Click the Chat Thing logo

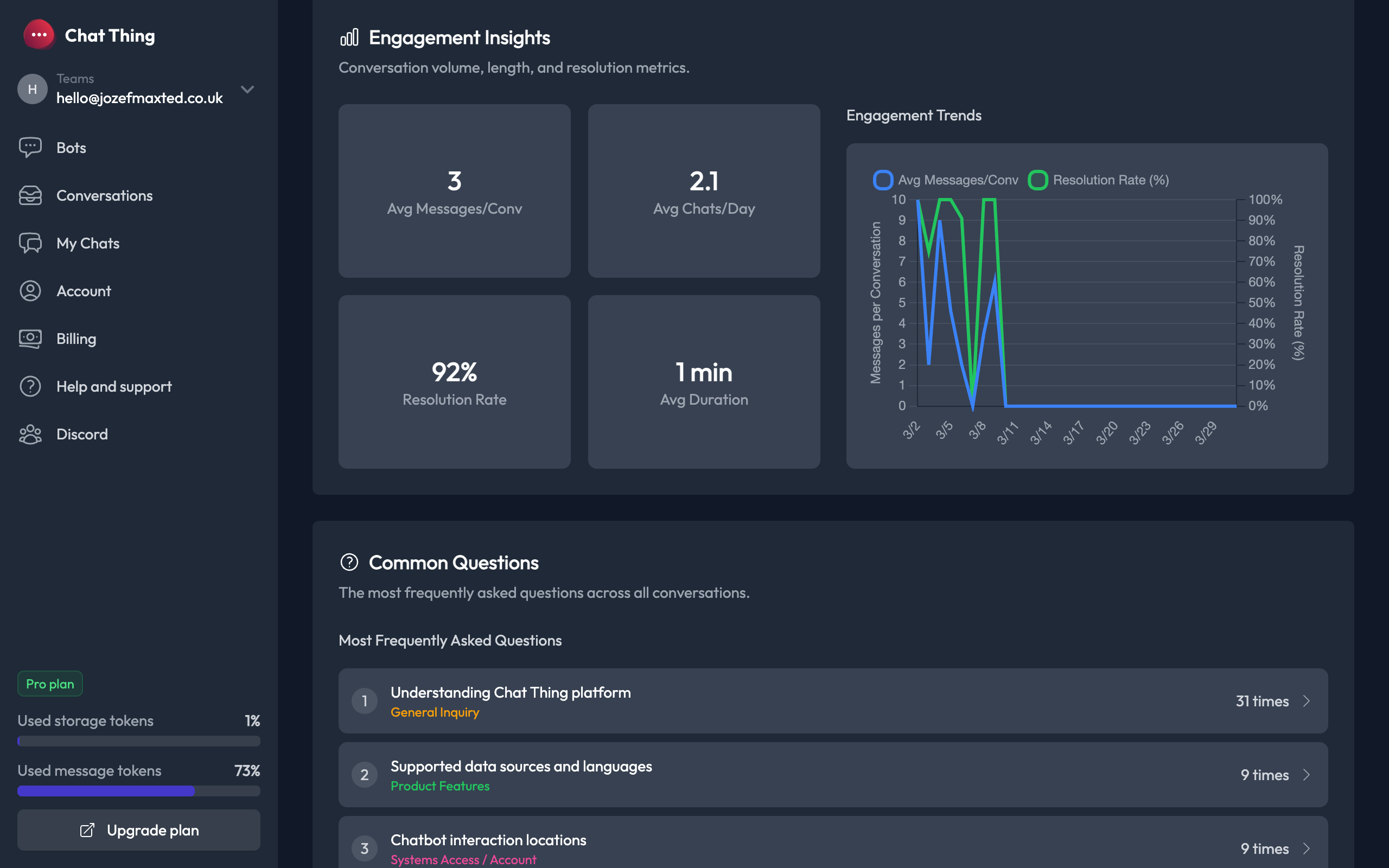click(39, 36)
